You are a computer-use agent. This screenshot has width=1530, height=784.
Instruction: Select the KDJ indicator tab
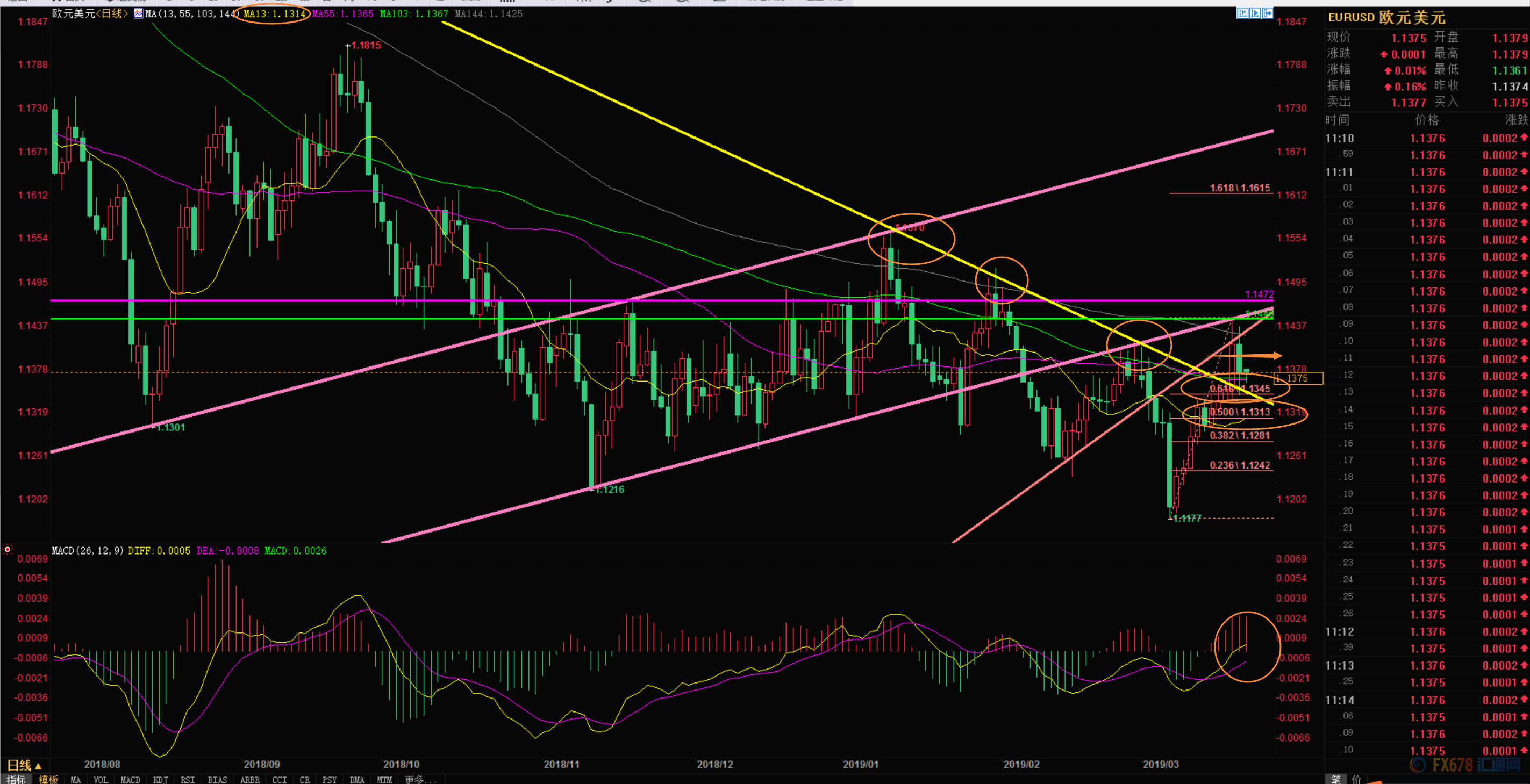(160, 780)
